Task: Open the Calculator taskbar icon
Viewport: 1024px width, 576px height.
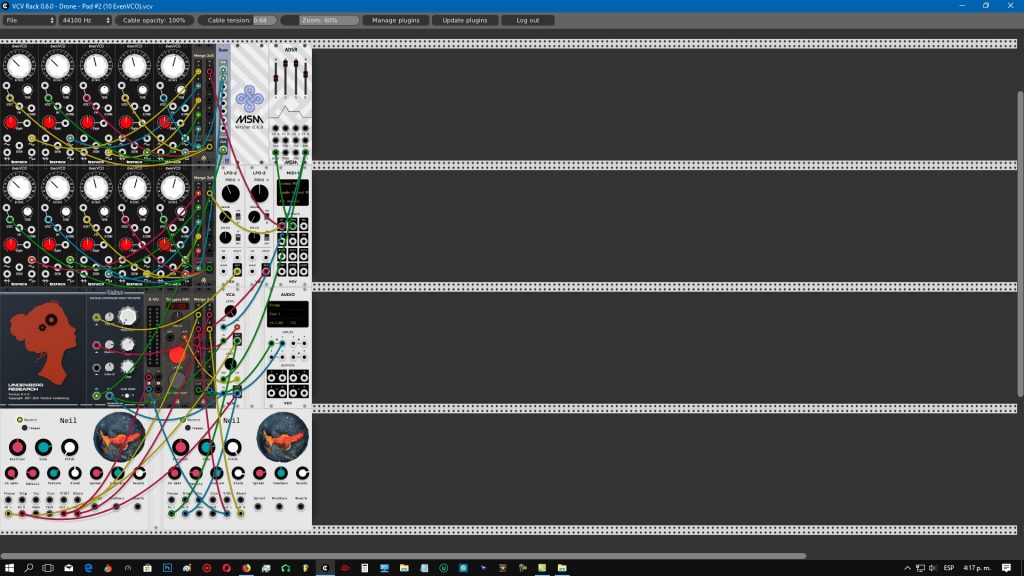Action: [364, 568]
